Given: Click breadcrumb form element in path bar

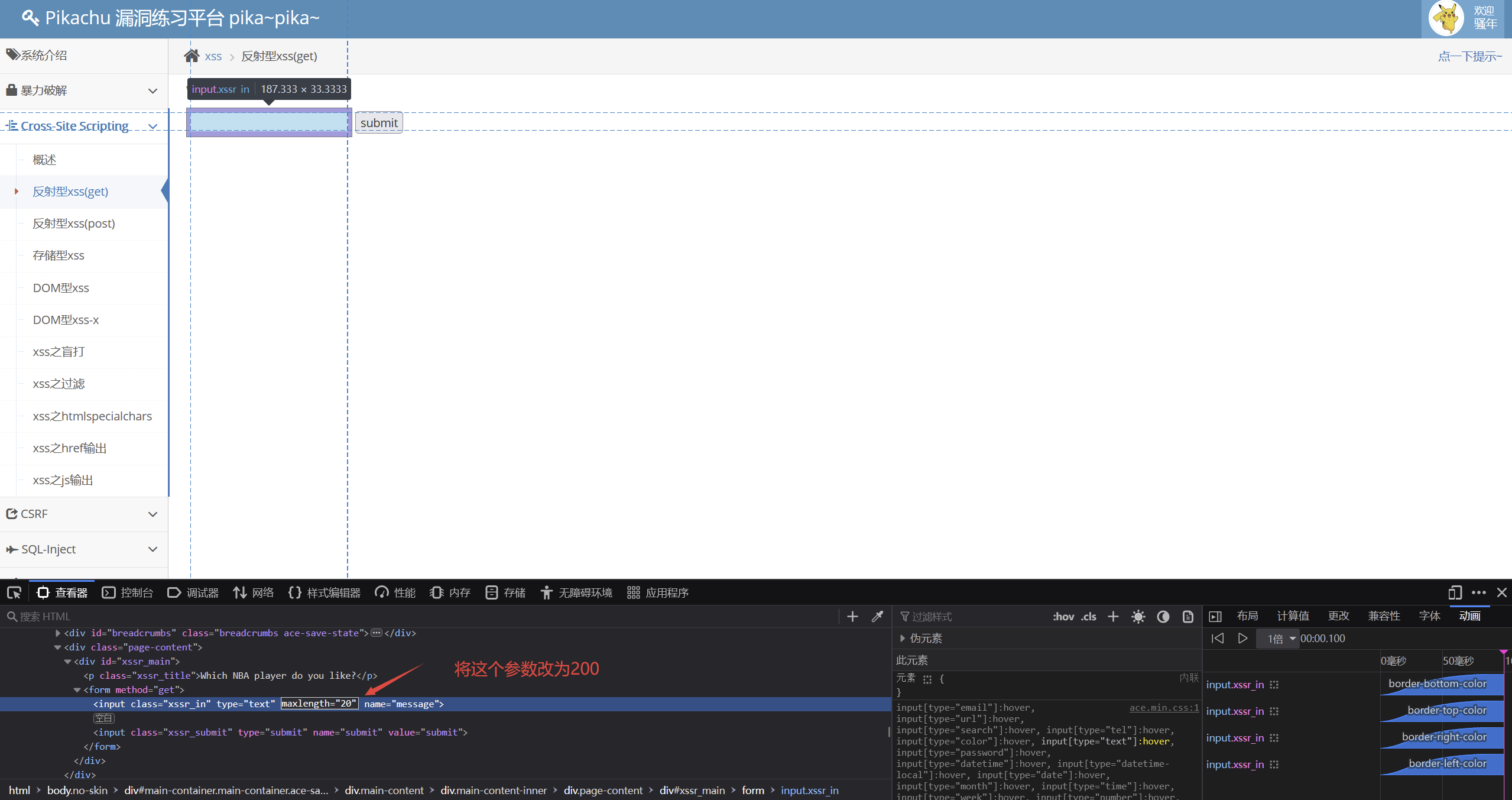Looking at the screenshot, I should click(753, 791).
